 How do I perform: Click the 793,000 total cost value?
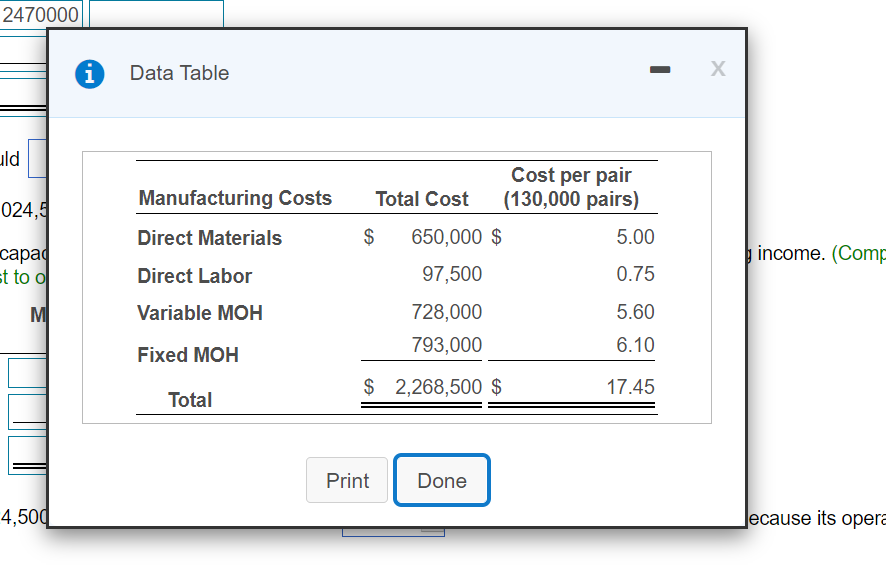pyautogui.click(x=446, y=345)
